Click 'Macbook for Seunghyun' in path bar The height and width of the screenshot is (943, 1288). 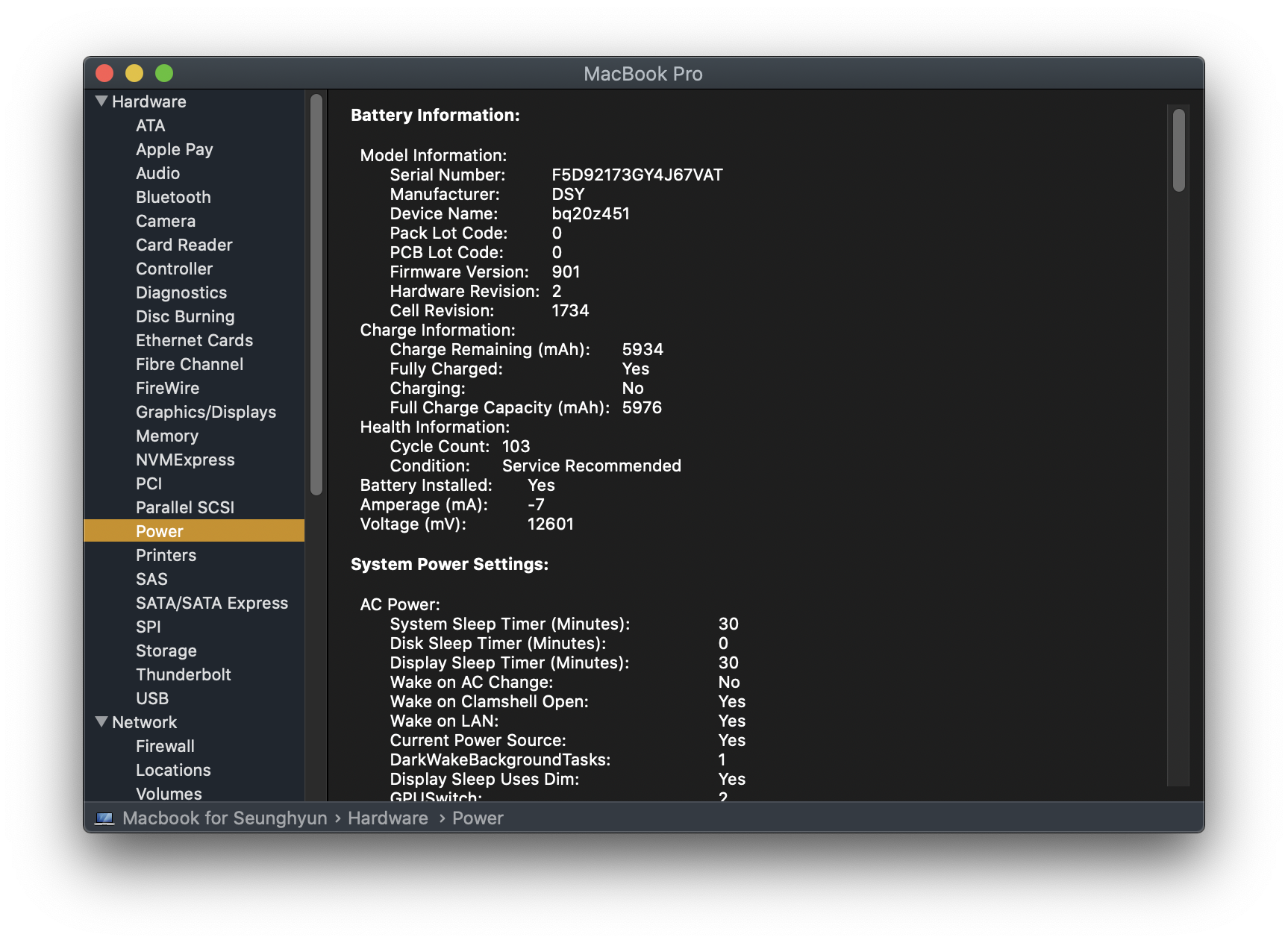[225, 818]
